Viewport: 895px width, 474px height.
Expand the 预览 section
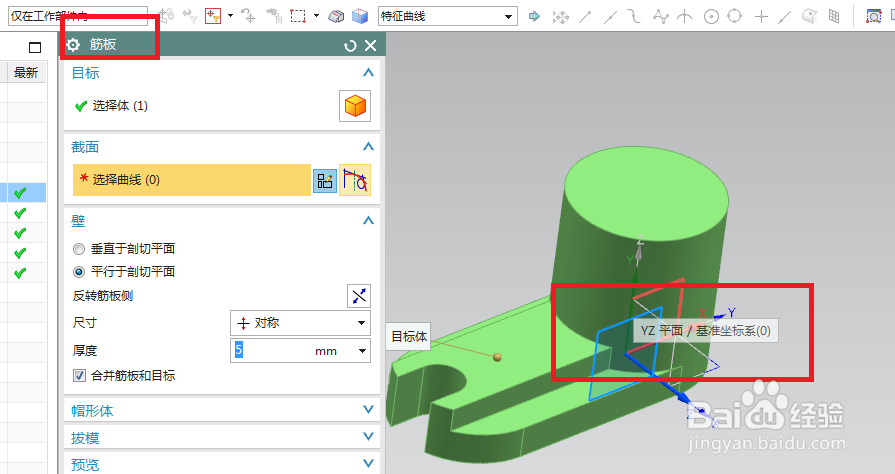[368, 463]
